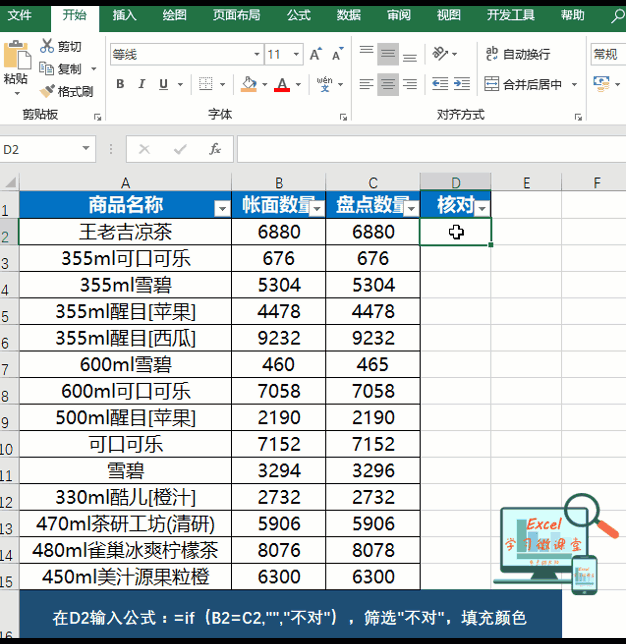Select the cell containing 8078
This screenshot has height=644, width=626.
[x=373, y=550]
